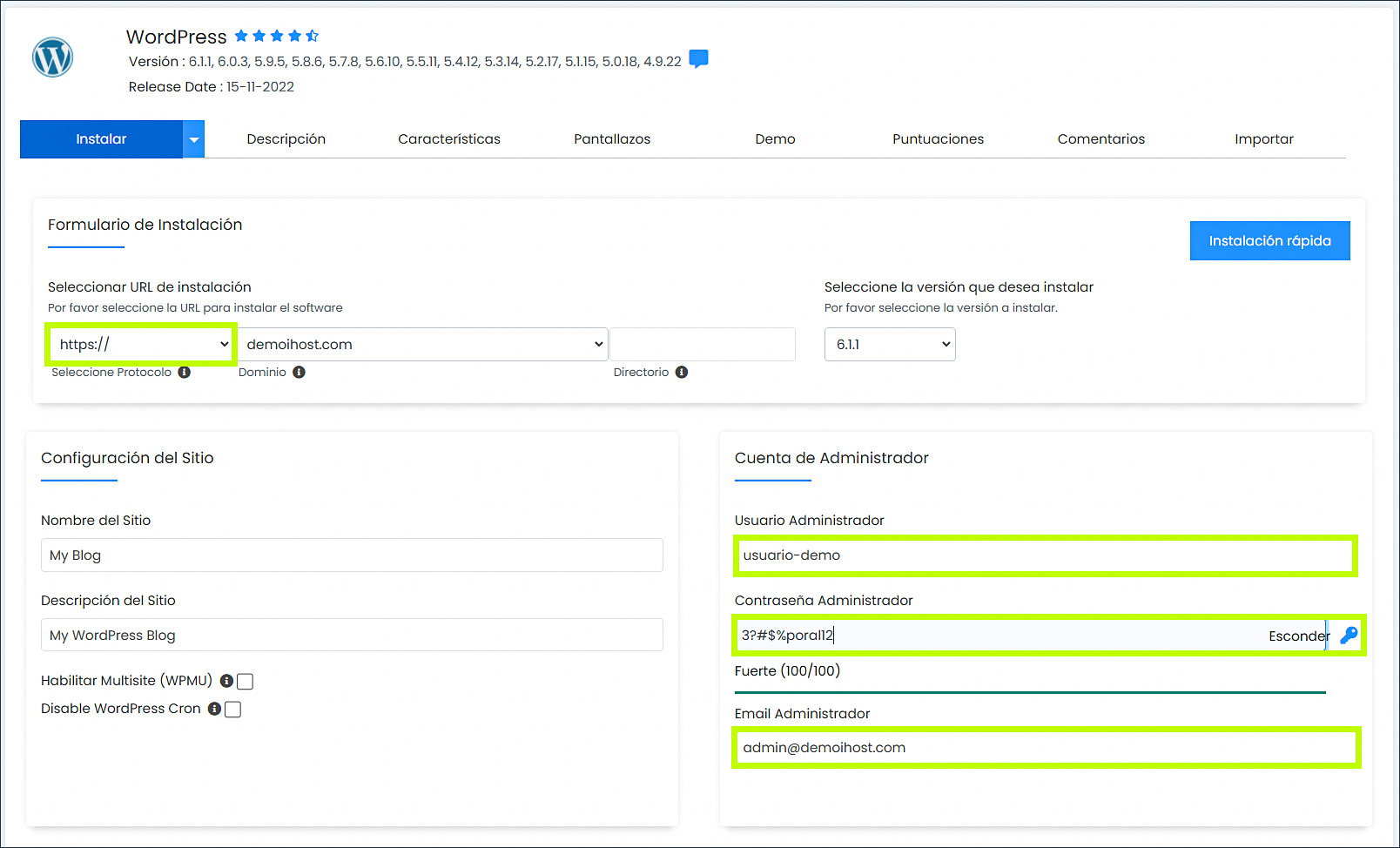Open the comments speech bubble icon near versions
This screenshot has height=848, width=1400.
tap(699, 58)
